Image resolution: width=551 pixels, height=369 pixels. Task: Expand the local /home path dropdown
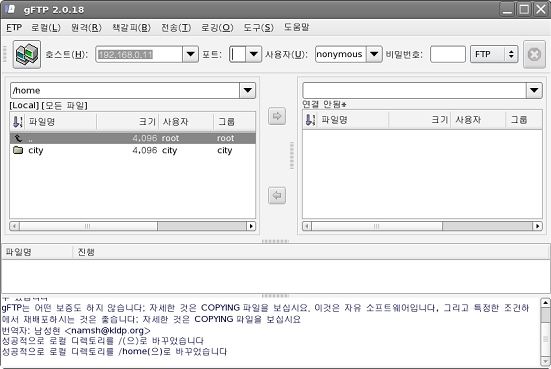247,91
